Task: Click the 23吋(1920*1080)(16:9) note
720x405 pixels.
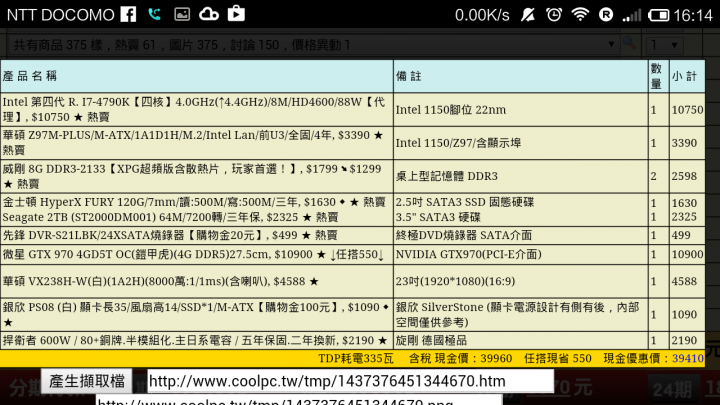Action: (456, 281)
